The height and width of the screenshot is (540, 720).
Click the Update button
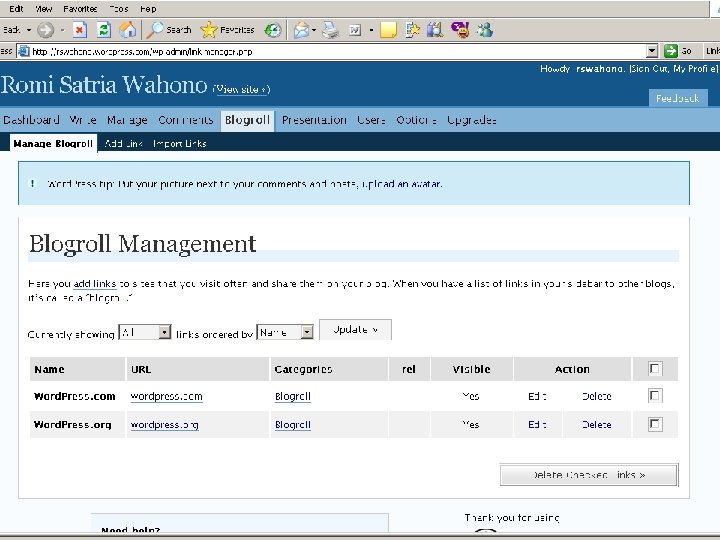point(355,330)
